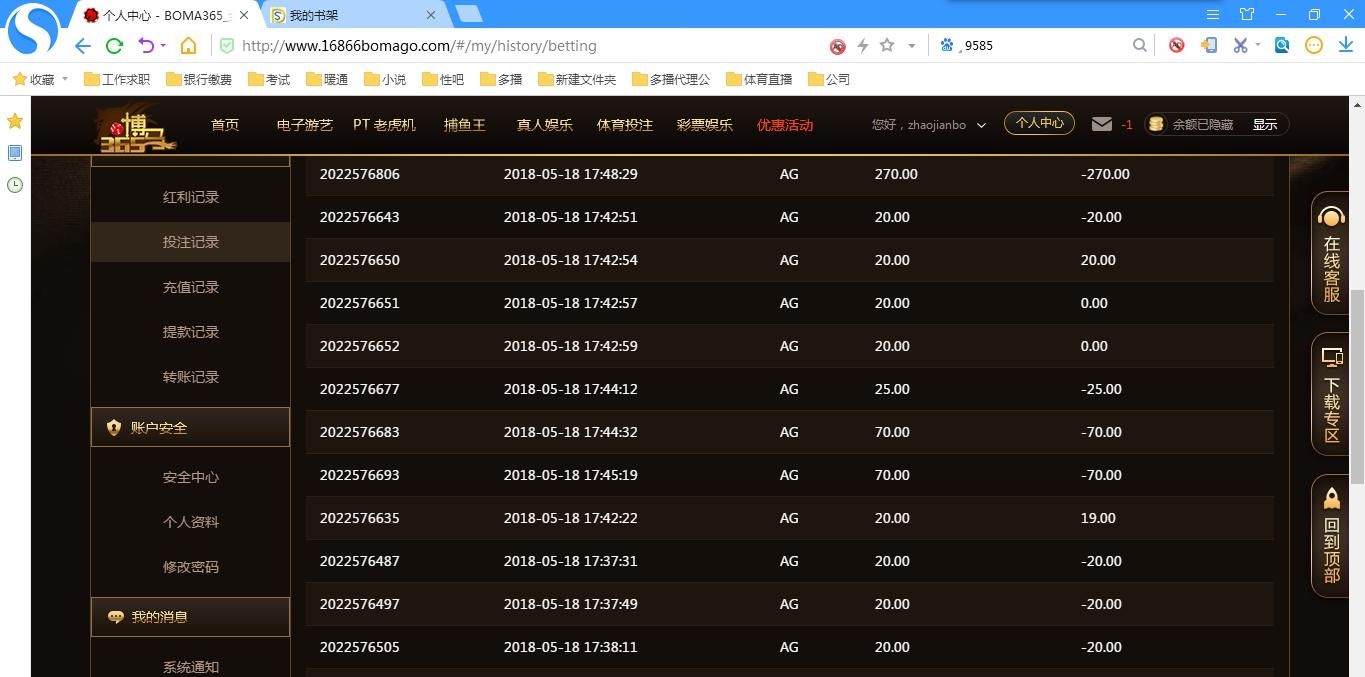Close the 个人中心 - BOMA365 tab
Viewport: 1365px width, 677px height.
click(x=244, y=15)
